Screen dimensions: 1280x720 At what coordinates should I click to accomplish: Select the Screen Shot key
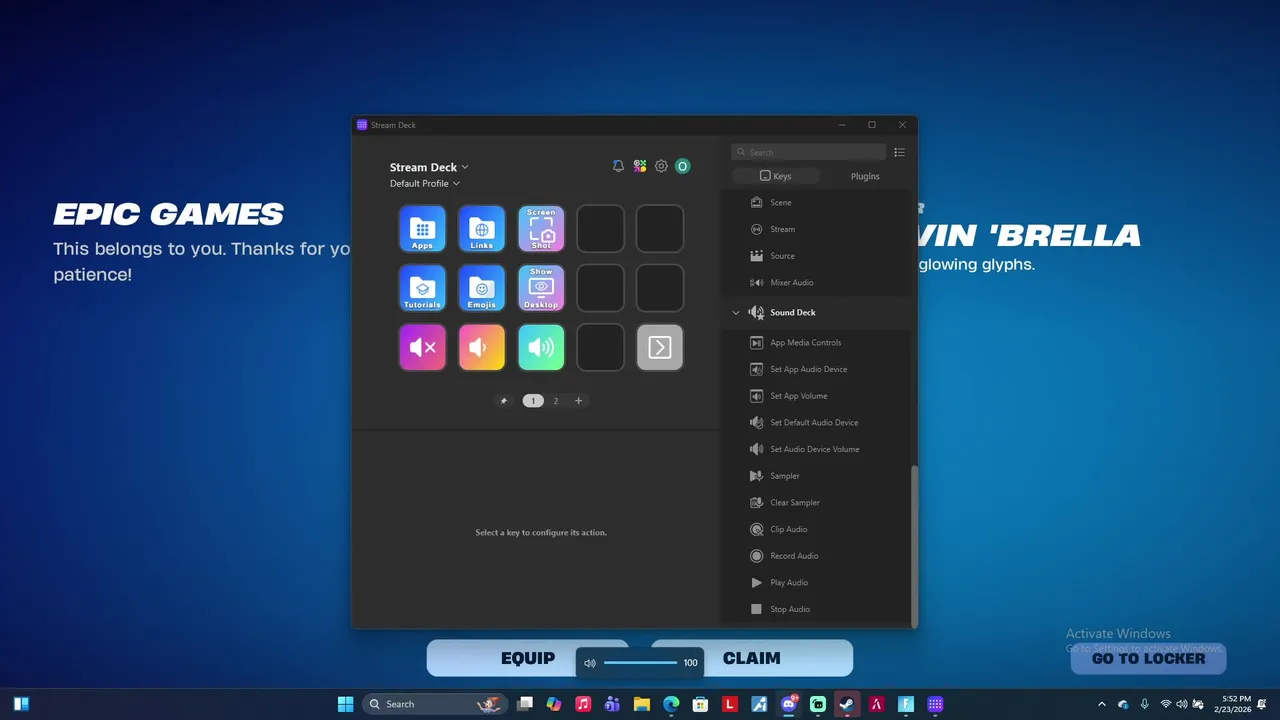[541, 229]
